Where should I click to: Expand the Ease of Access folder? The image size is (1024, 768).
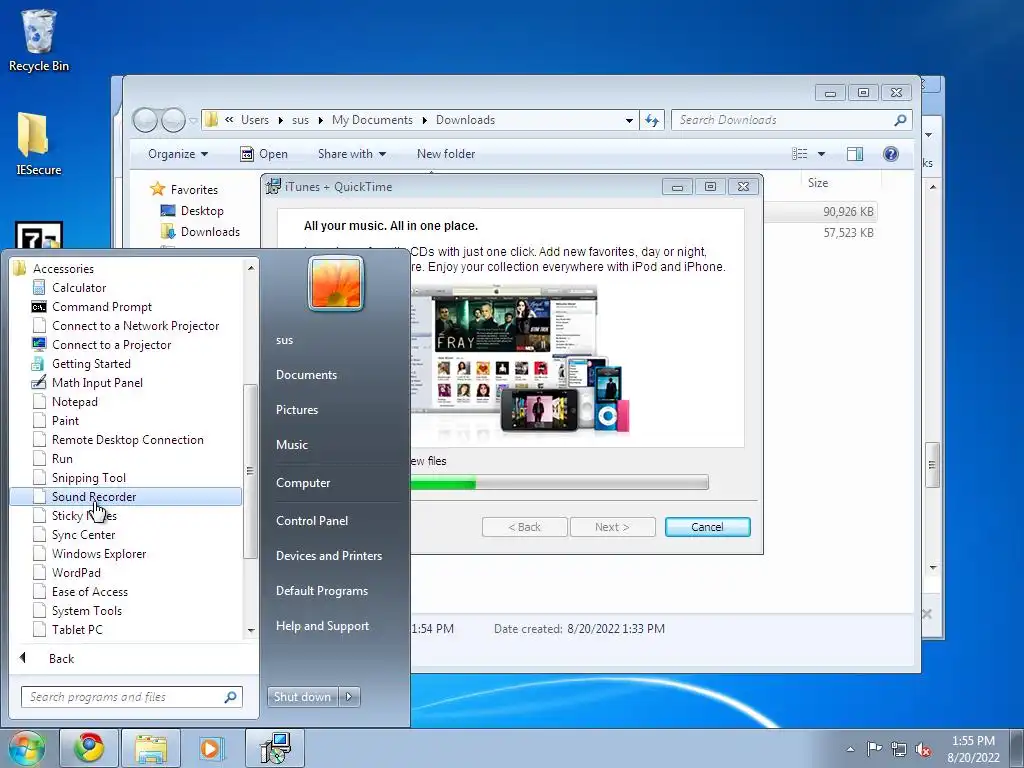(89, 591)
